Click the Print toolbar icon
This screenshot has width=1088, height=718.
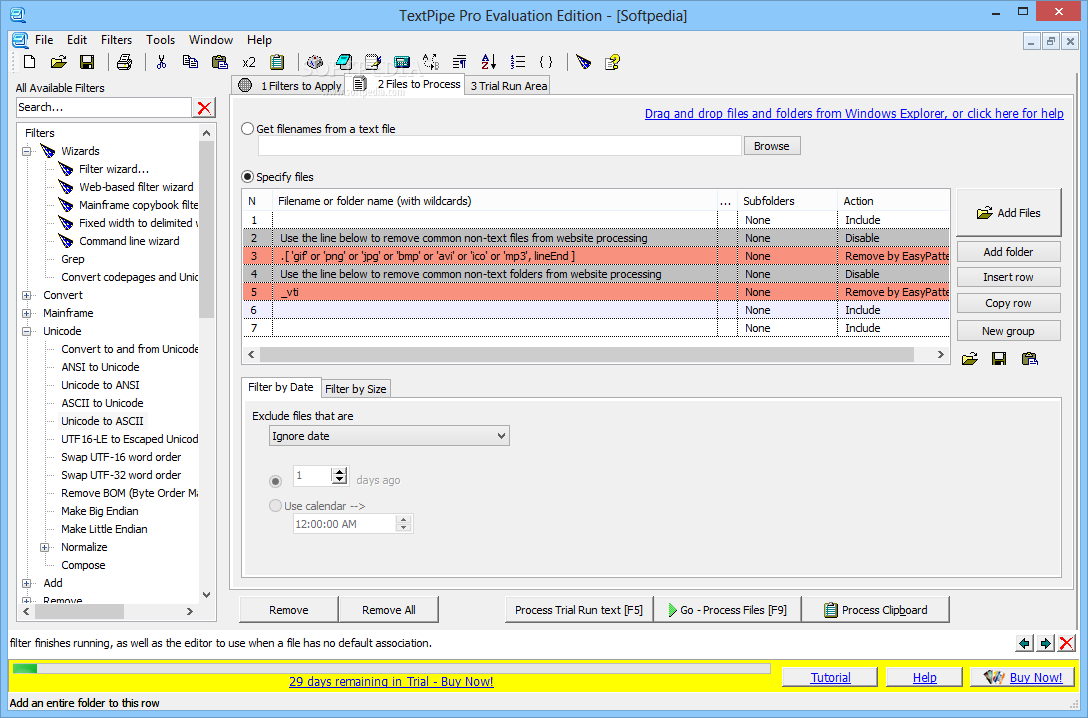coord(124,62)
